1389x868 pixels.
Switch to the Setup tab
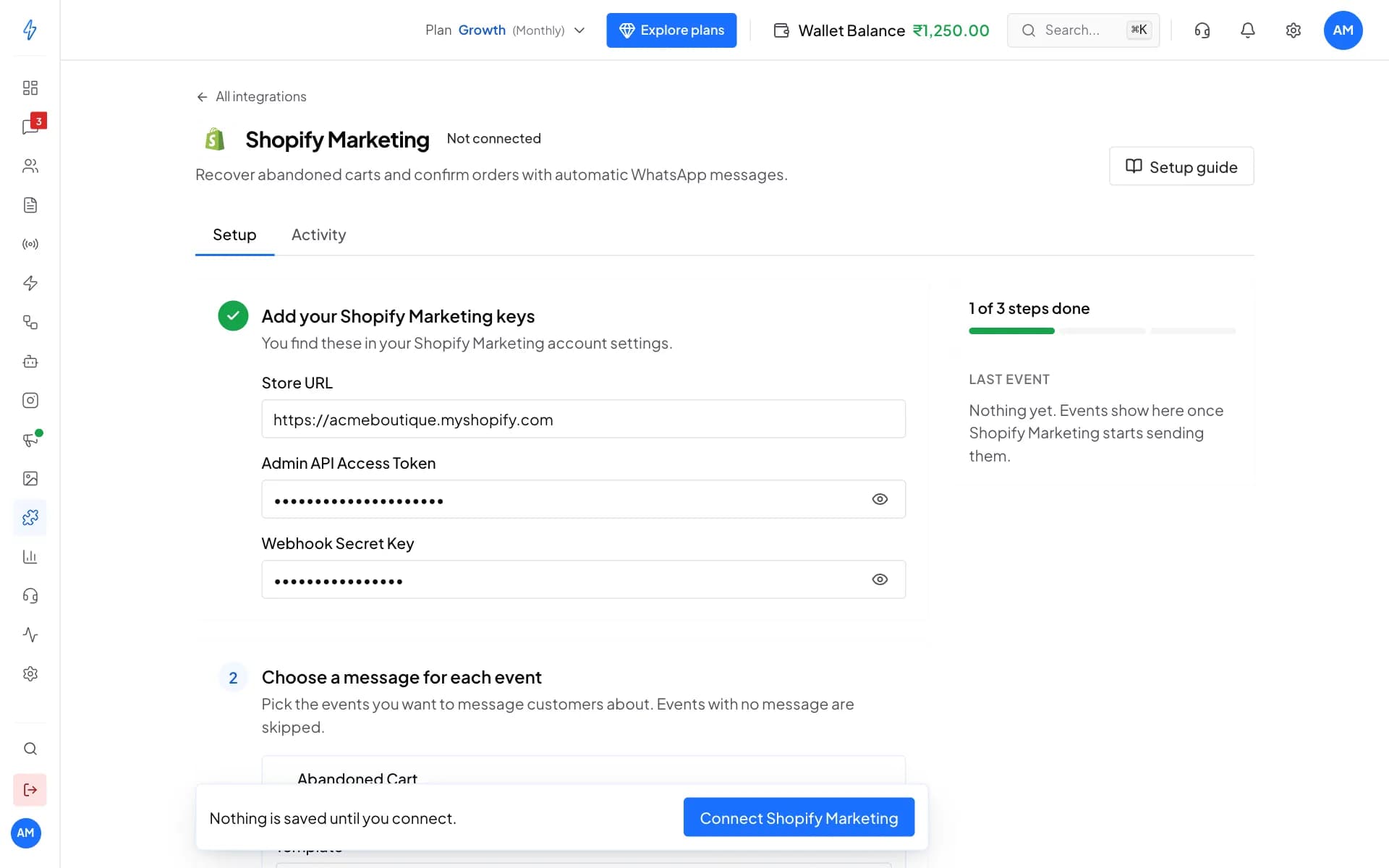tap(234, 234)
